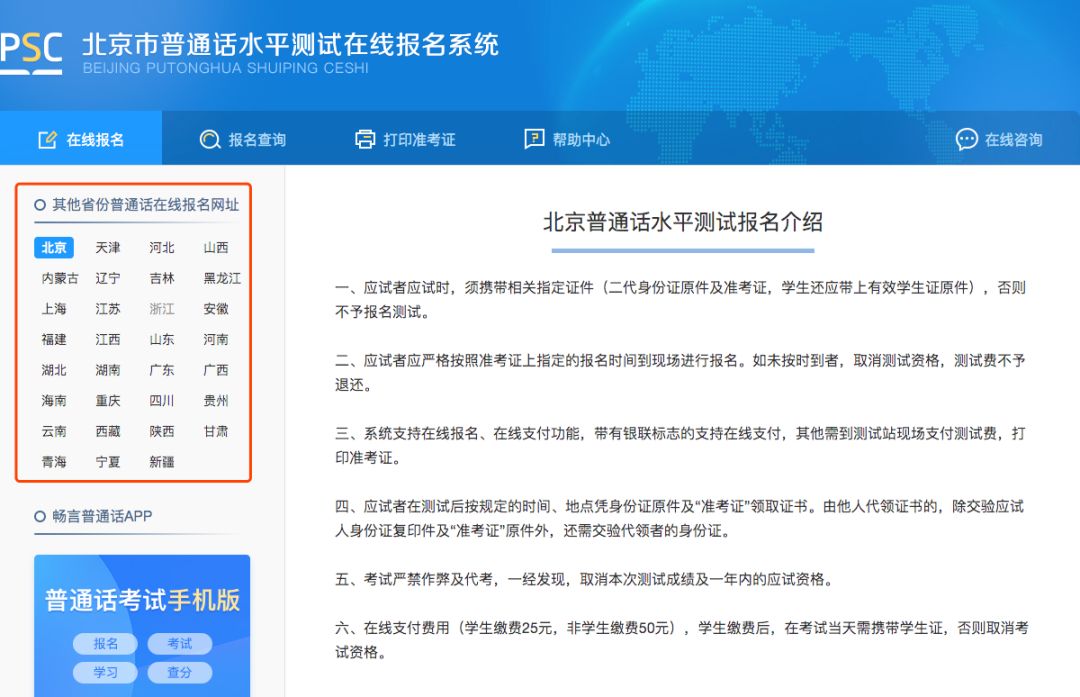Click the chat bubble icon beside 在线咨询

pos(966,140)
